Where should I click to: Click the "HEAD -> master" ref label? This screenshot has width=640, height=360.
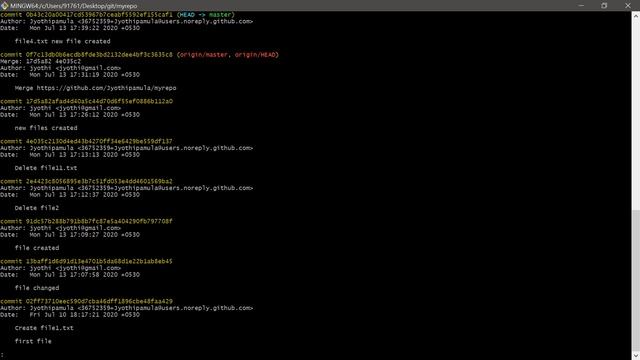206,15
